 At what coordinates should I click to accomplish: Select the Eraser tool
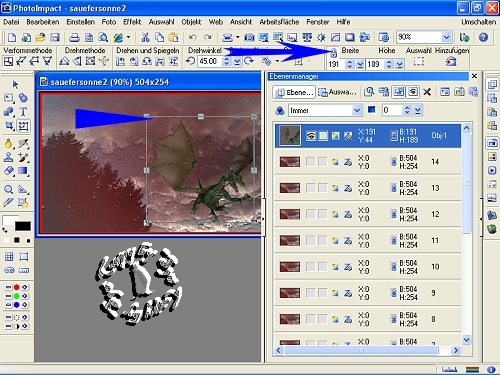(x=9, y=171)
